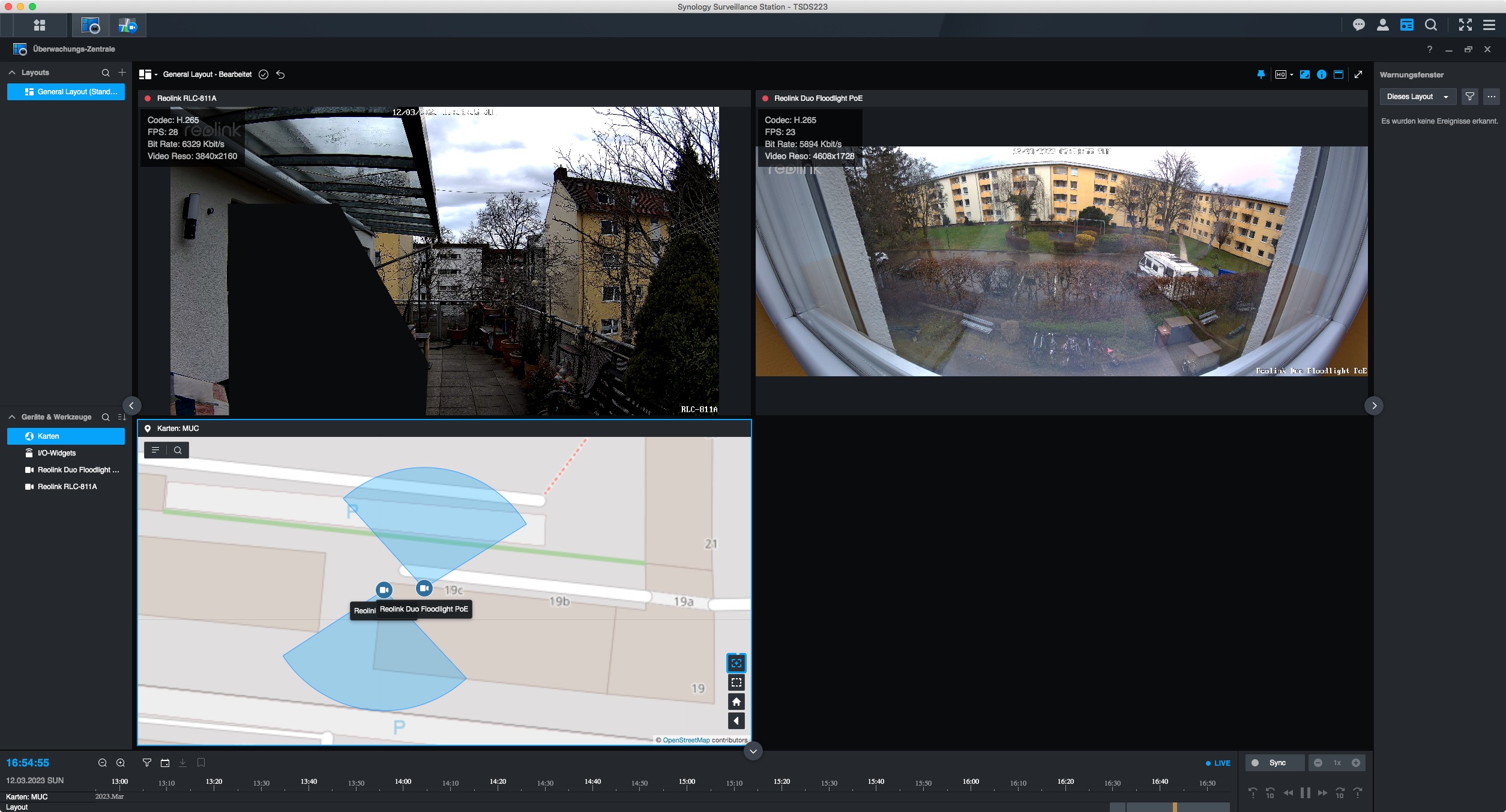
Task: Open the map search tool
Action: [x=178, y=450]
